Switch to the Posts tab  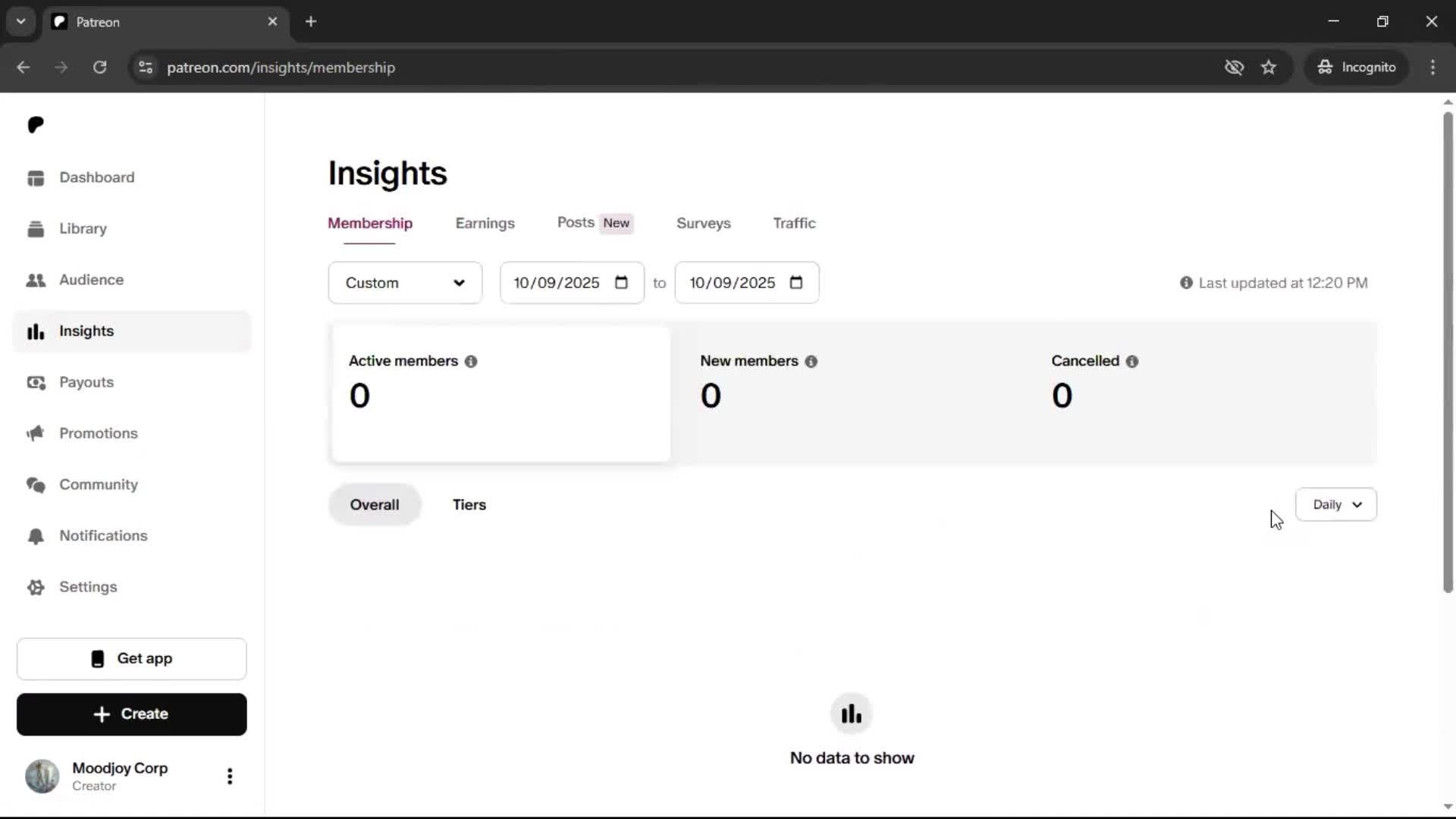tap(595, 223)
